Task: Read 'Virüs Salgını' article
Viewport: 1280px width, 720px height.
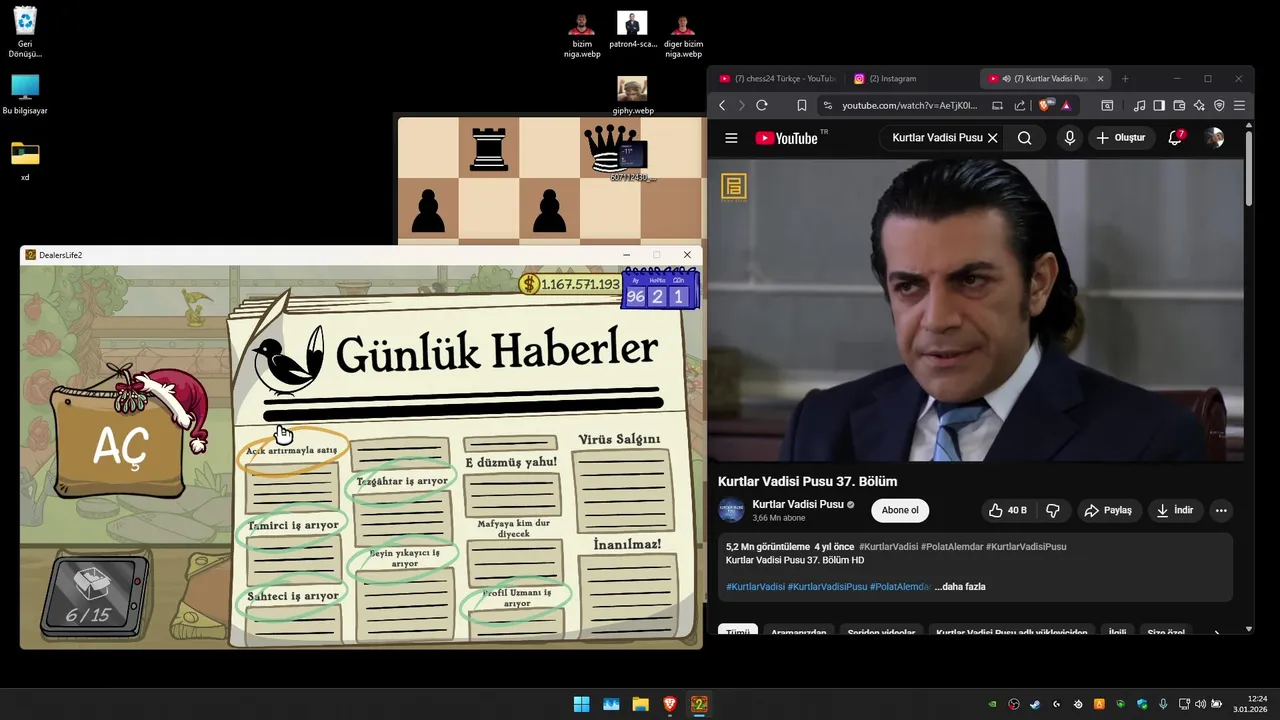Action: click(619, 439)
